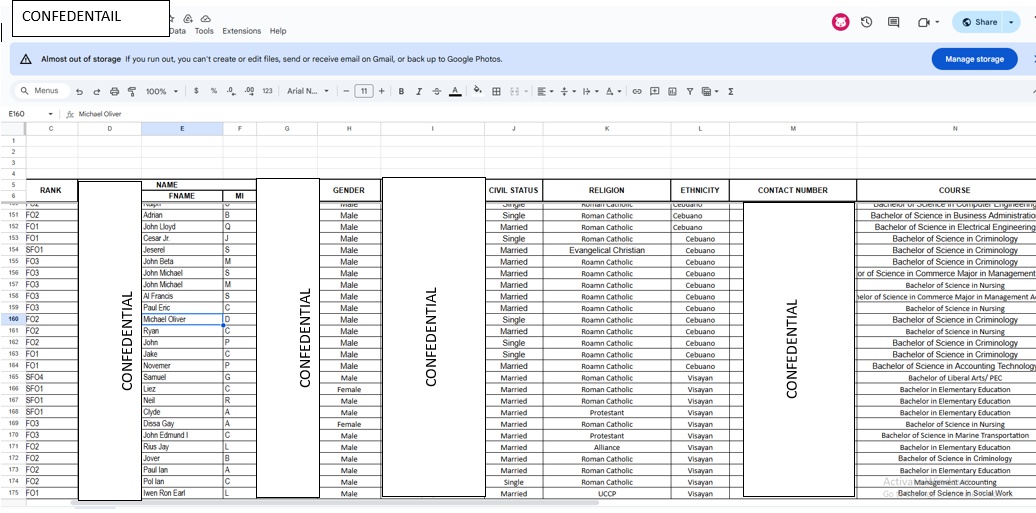Open the Extensions menu
The image size is (1036, 513).
[x=241, y=31]
